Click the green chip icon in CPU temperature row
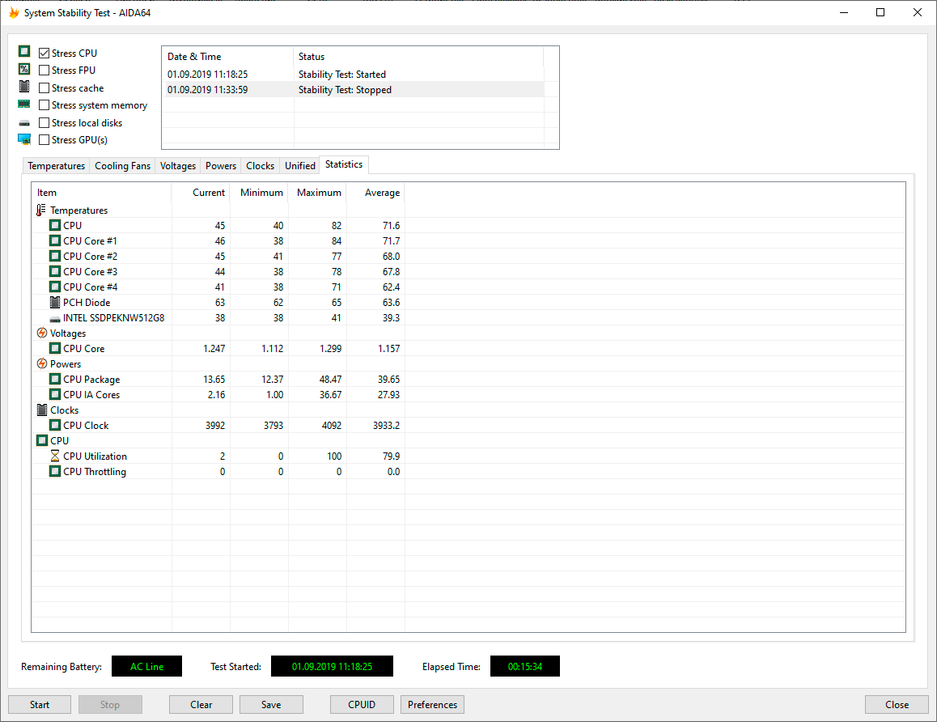This screenshot has height=722, width=937. 54,225
